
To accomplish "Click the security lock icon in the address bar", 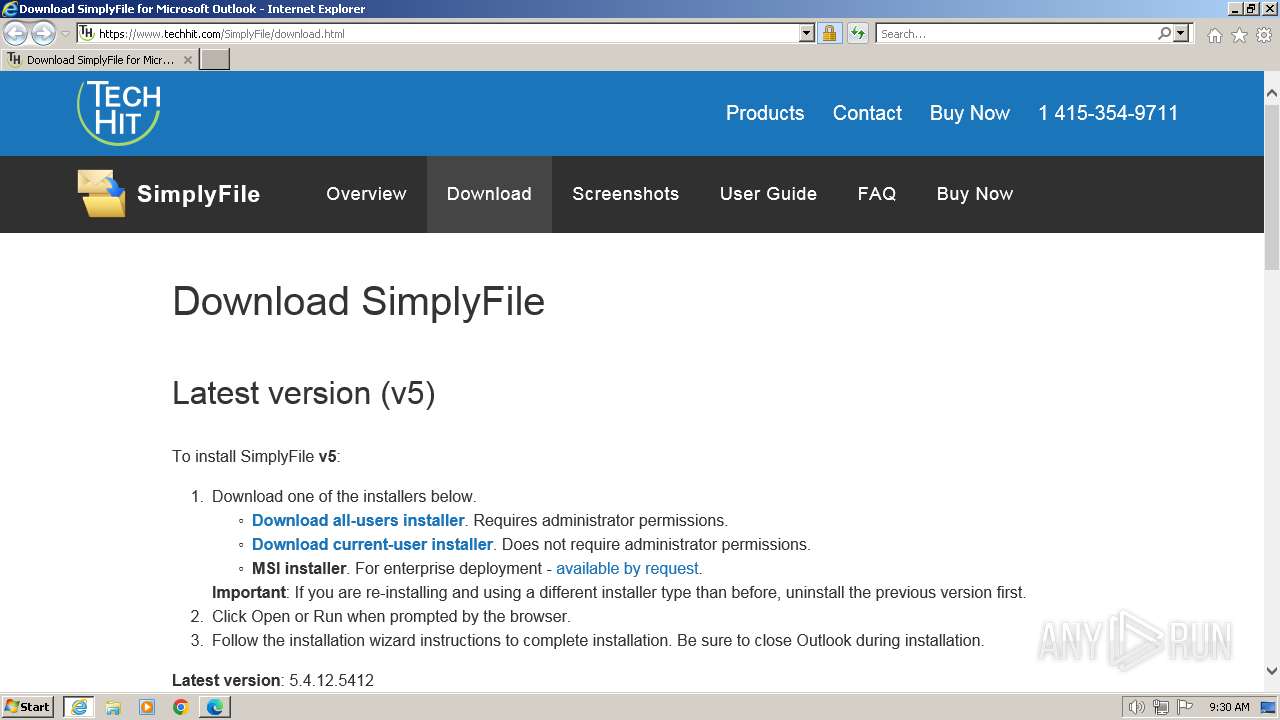I will 829,33.
